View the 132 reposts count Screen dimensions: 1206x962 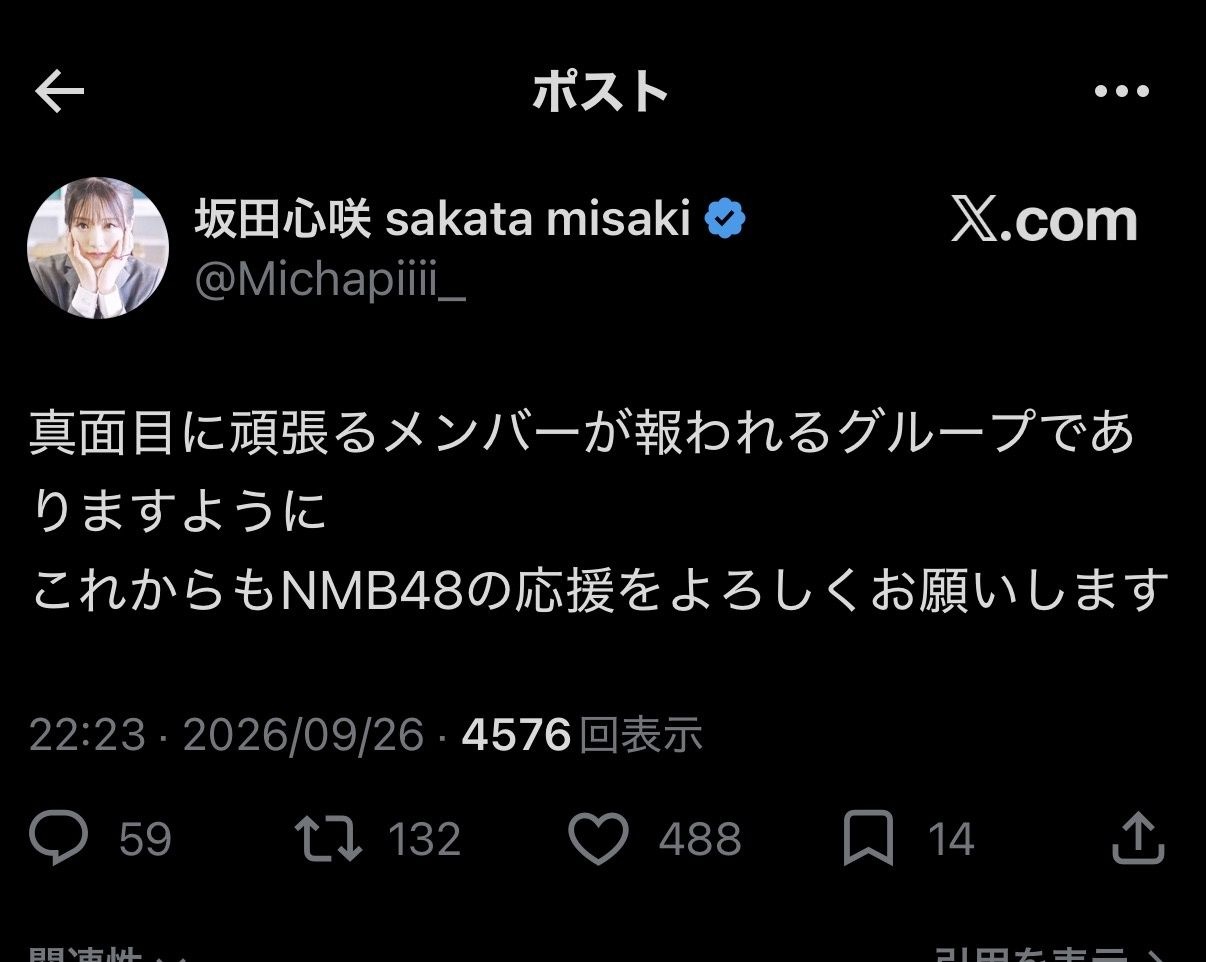pyautogui.click(x=425, y=840)
